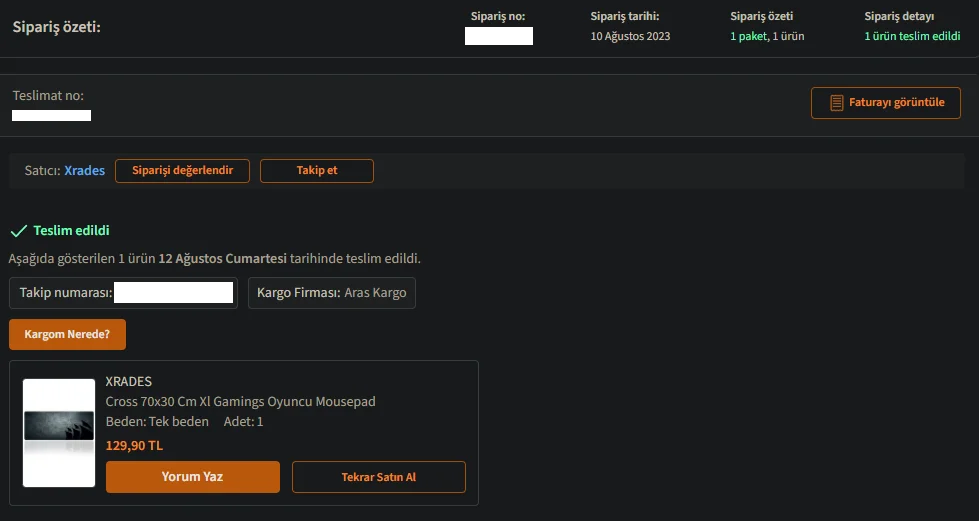The height and width of the screenshot is (521, 979).
Task: Reorder using Tekrar Satın Al button
Action: [x=378, y=477]
